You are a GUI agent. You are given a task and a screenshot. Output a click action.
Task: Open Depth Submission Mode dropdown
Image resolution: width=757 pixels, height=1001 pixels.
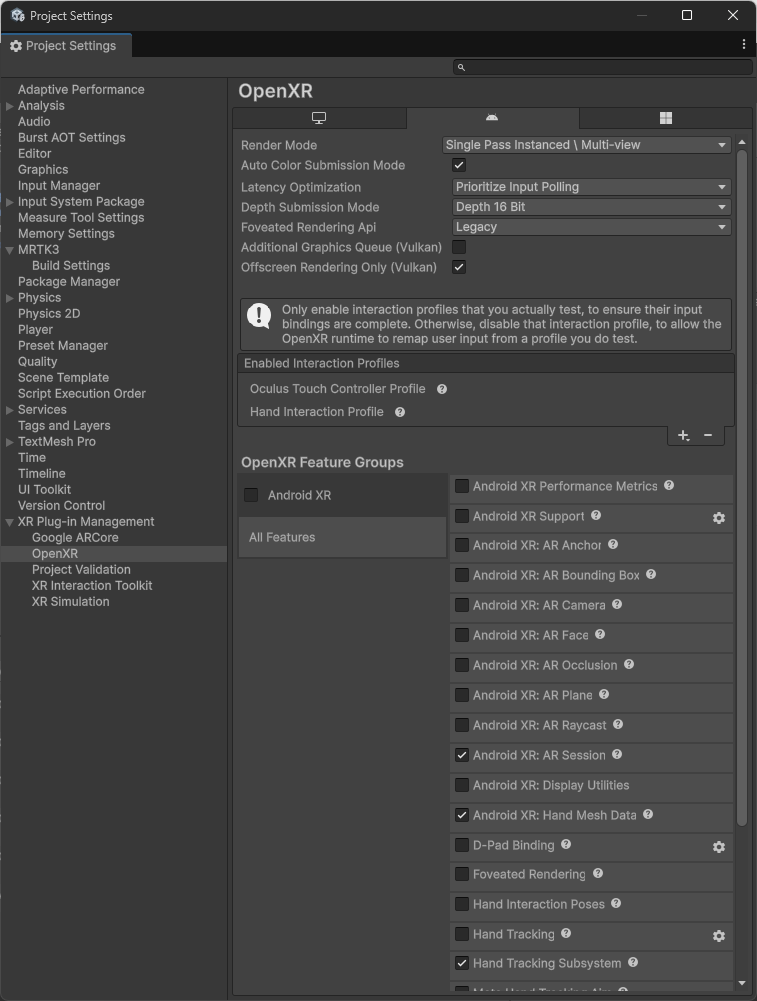tap(592, 207)
